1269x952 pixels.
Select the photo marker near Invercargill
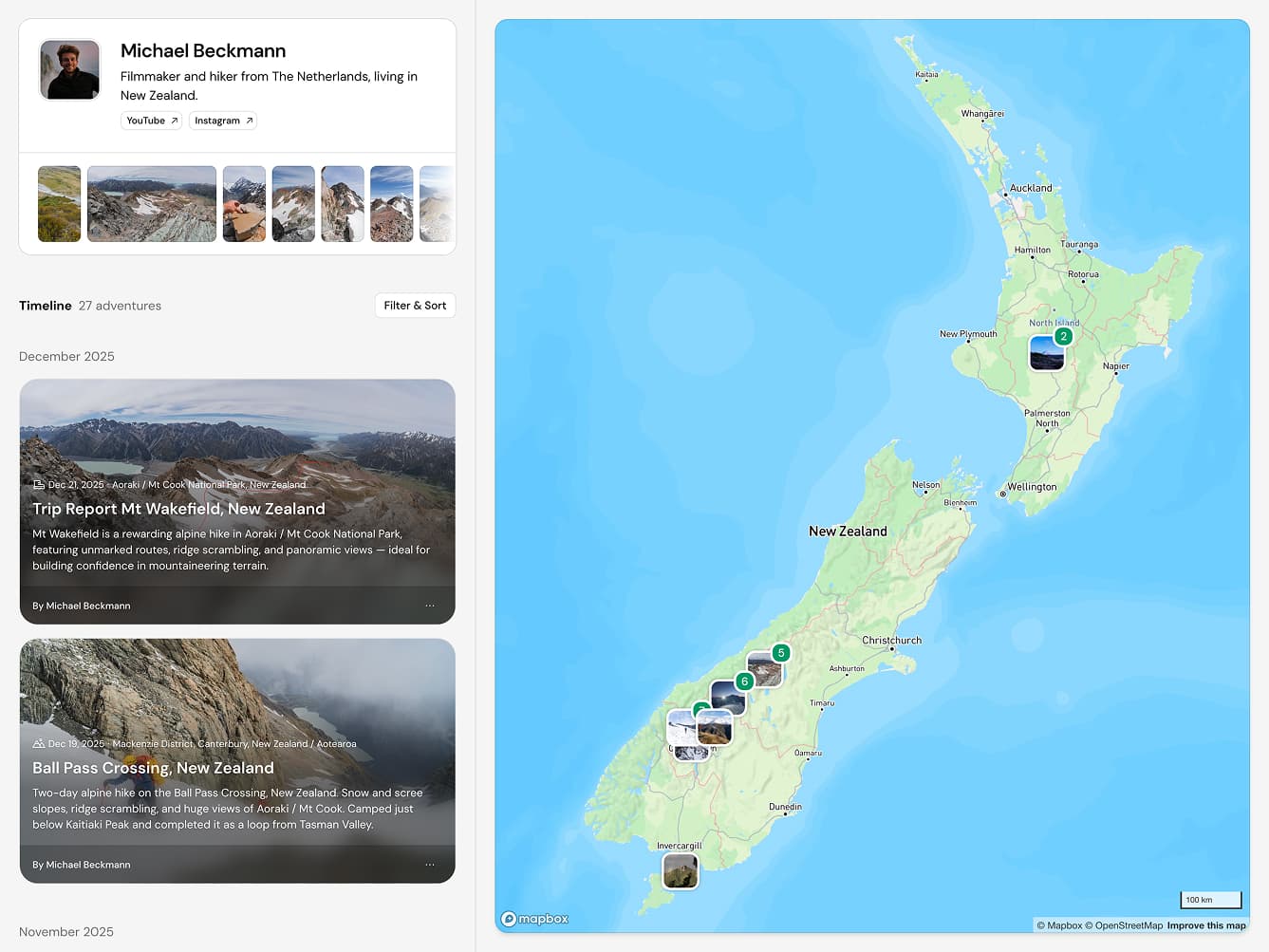click(x=680, y=870)
